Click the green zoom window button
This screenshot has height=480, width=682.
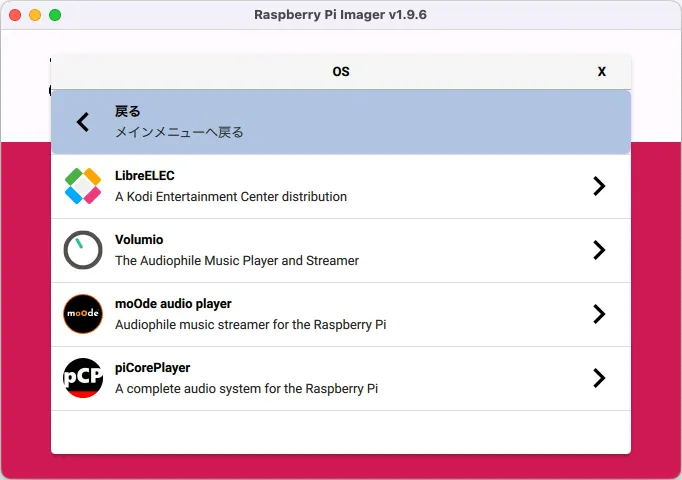click(55, 15)
